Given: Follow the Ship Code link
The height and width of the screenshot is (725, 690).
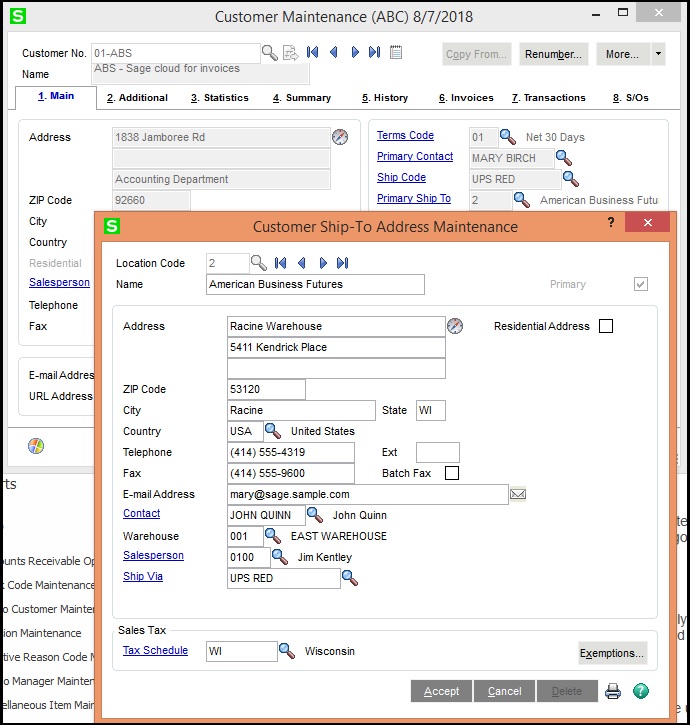Looking at the screenshot, I should (401, 177).
